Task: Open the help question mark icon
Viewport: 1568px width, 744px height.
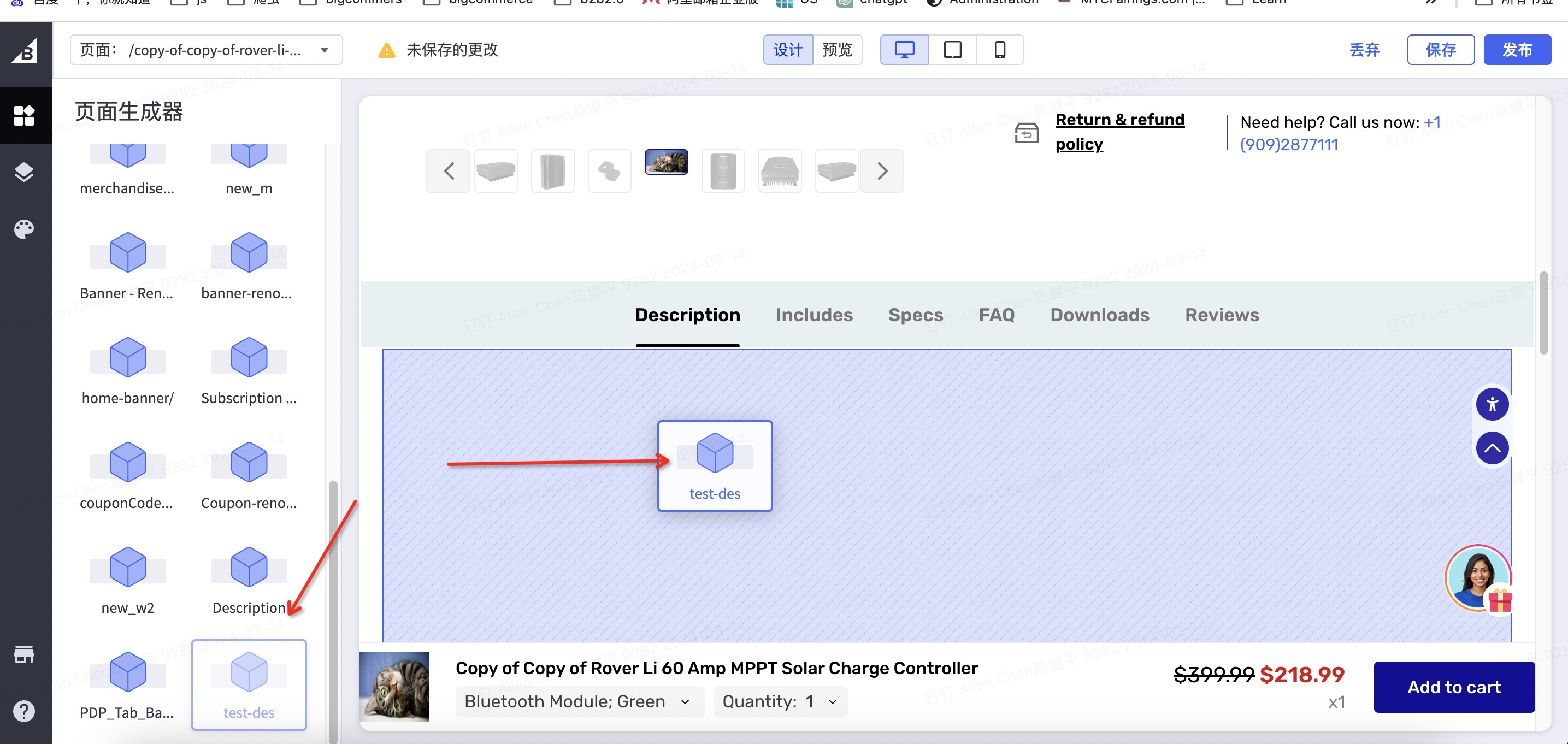Action: 25,711
